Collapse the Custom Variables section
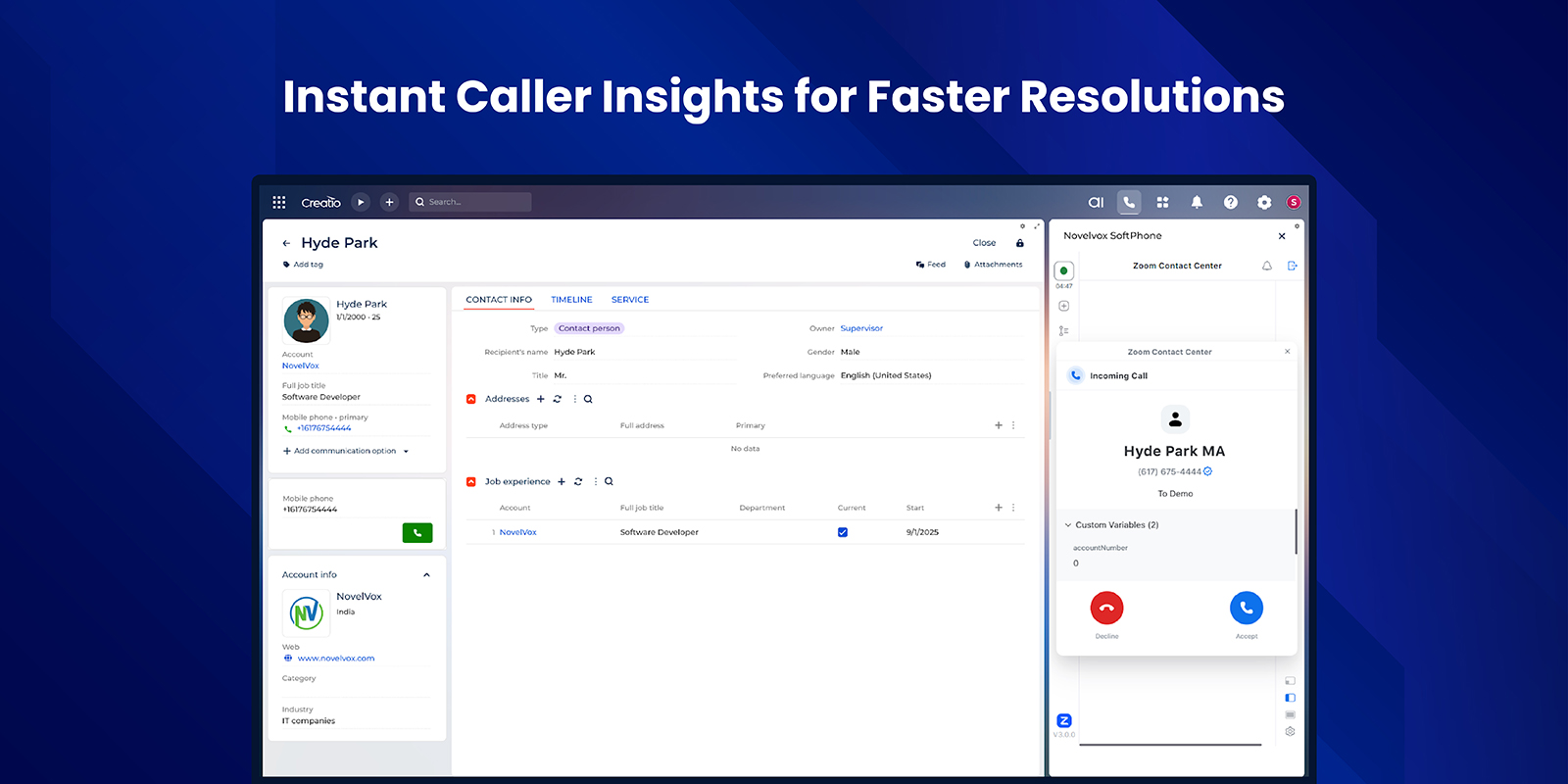Screen dimensions: 1568x784 [x=1068, y=525]
